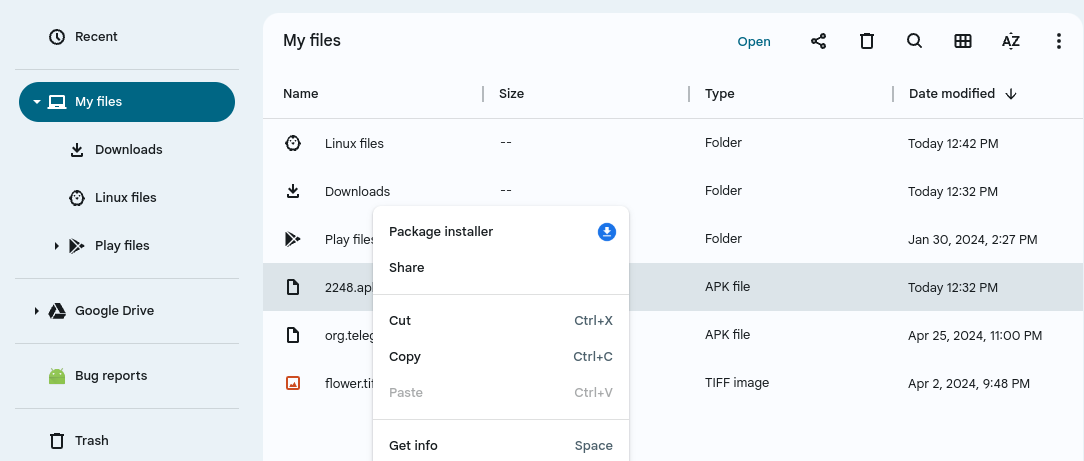
Task: Choose Cut in the context menu
Action: click(501, 321)
